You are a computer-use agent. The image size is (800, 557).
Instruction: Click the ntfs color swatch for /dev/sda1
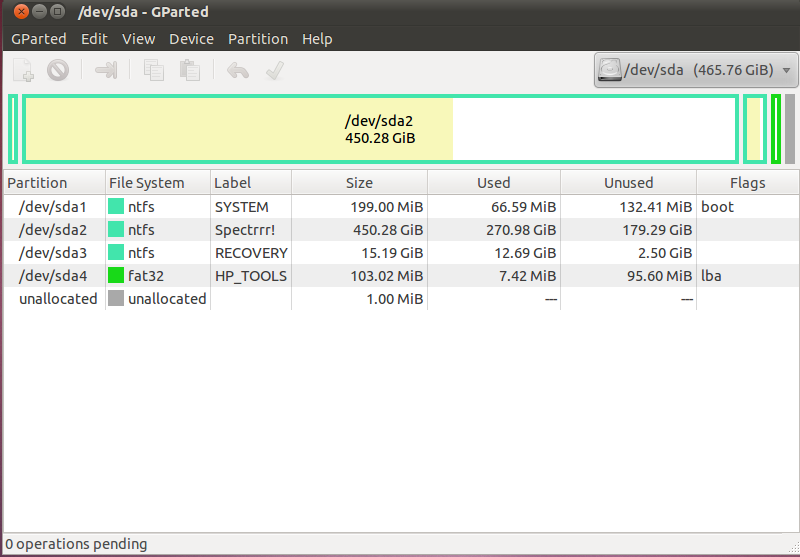116,207
